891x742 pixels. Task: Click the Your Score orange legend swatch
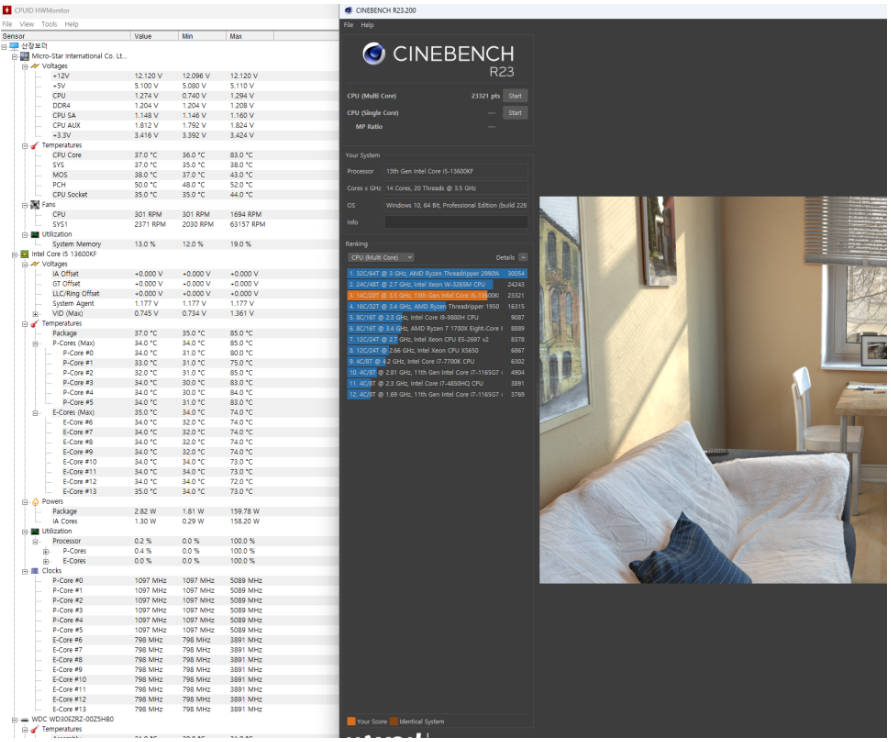pyautogui.click(x=351, y=722)
